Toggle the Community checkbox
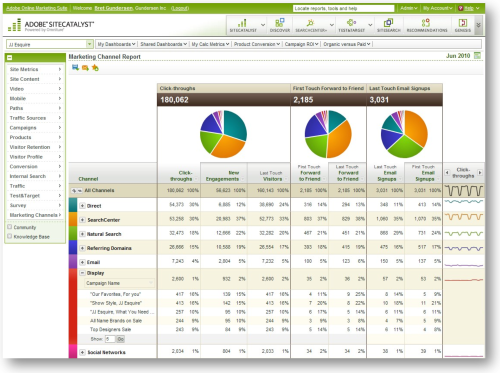The width and height of the screenshot is (500, 373). pos(10,227)
